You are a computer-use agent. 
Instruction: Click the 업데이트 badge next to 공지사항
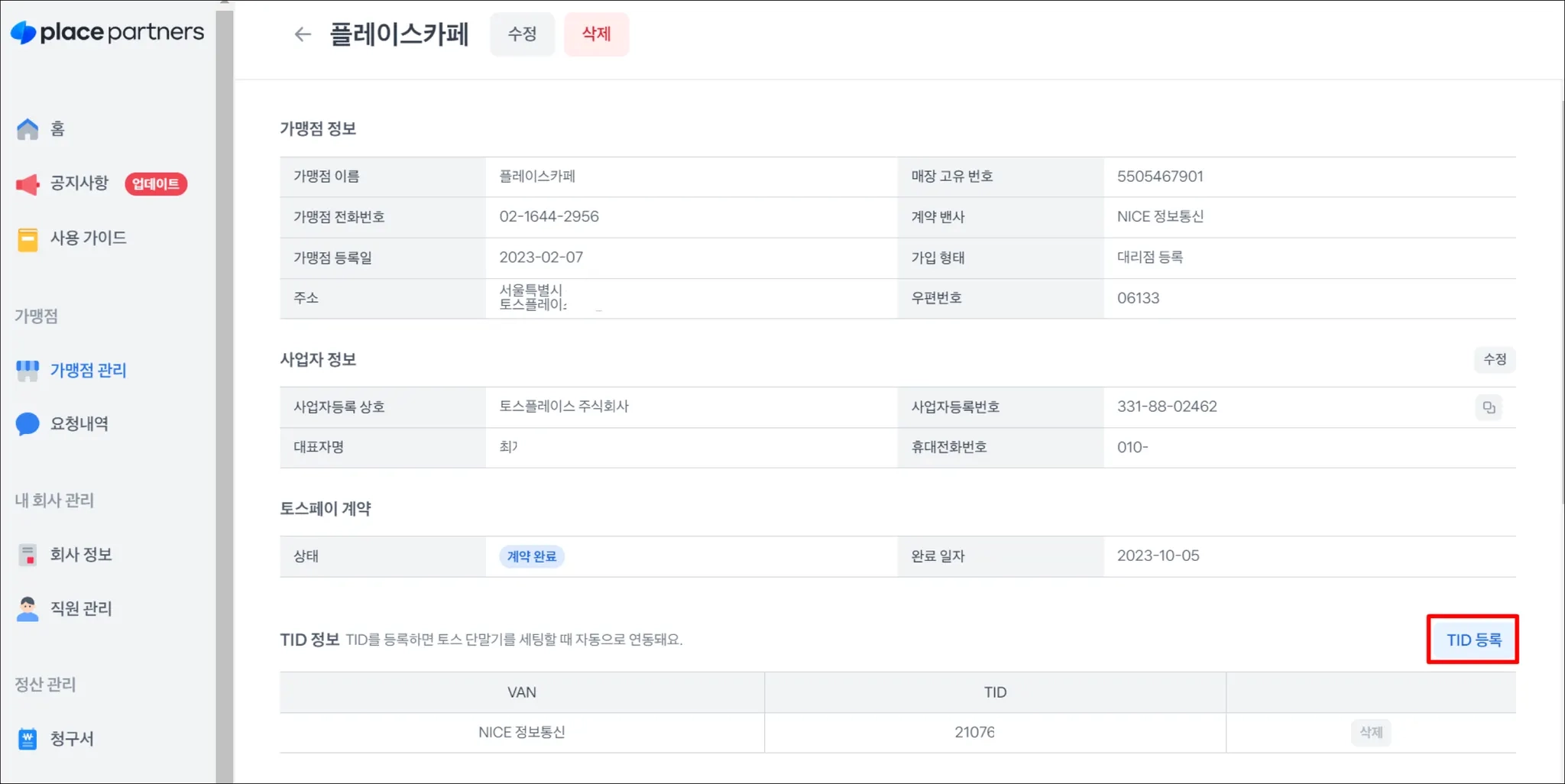[156, 184]
